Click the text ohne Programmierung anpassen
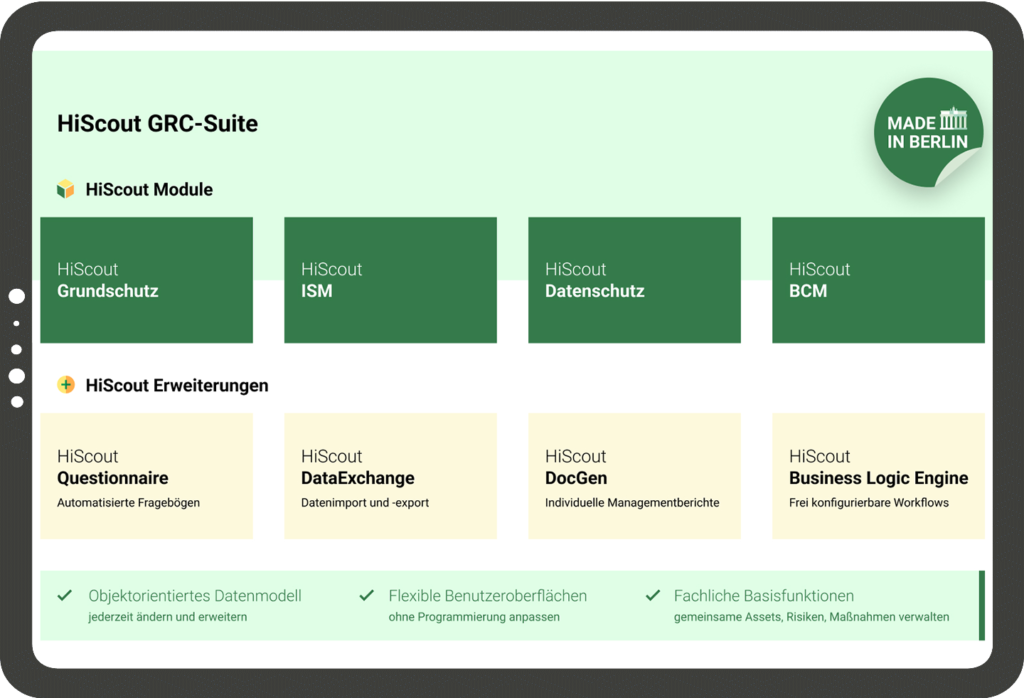The width and height of the screenshot is (1024, 698). [474, 617]
